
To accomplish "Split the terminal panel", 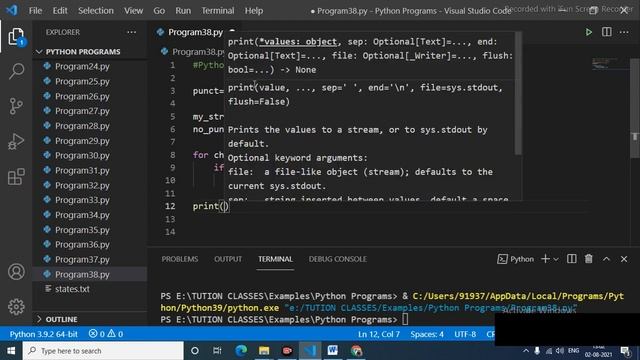I will 571,259.
